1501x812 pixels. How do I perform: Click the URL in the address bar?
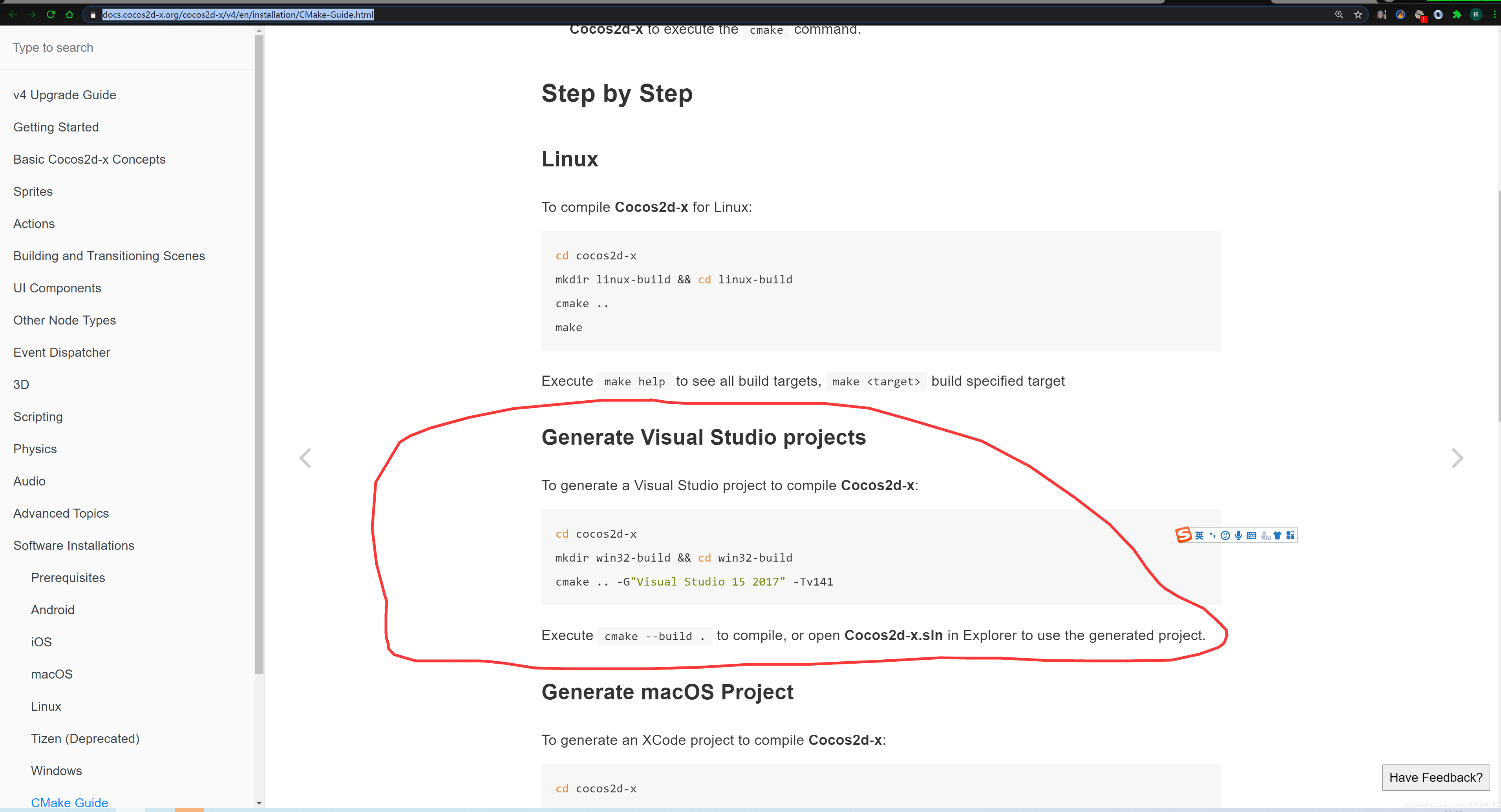pos(238,15)
